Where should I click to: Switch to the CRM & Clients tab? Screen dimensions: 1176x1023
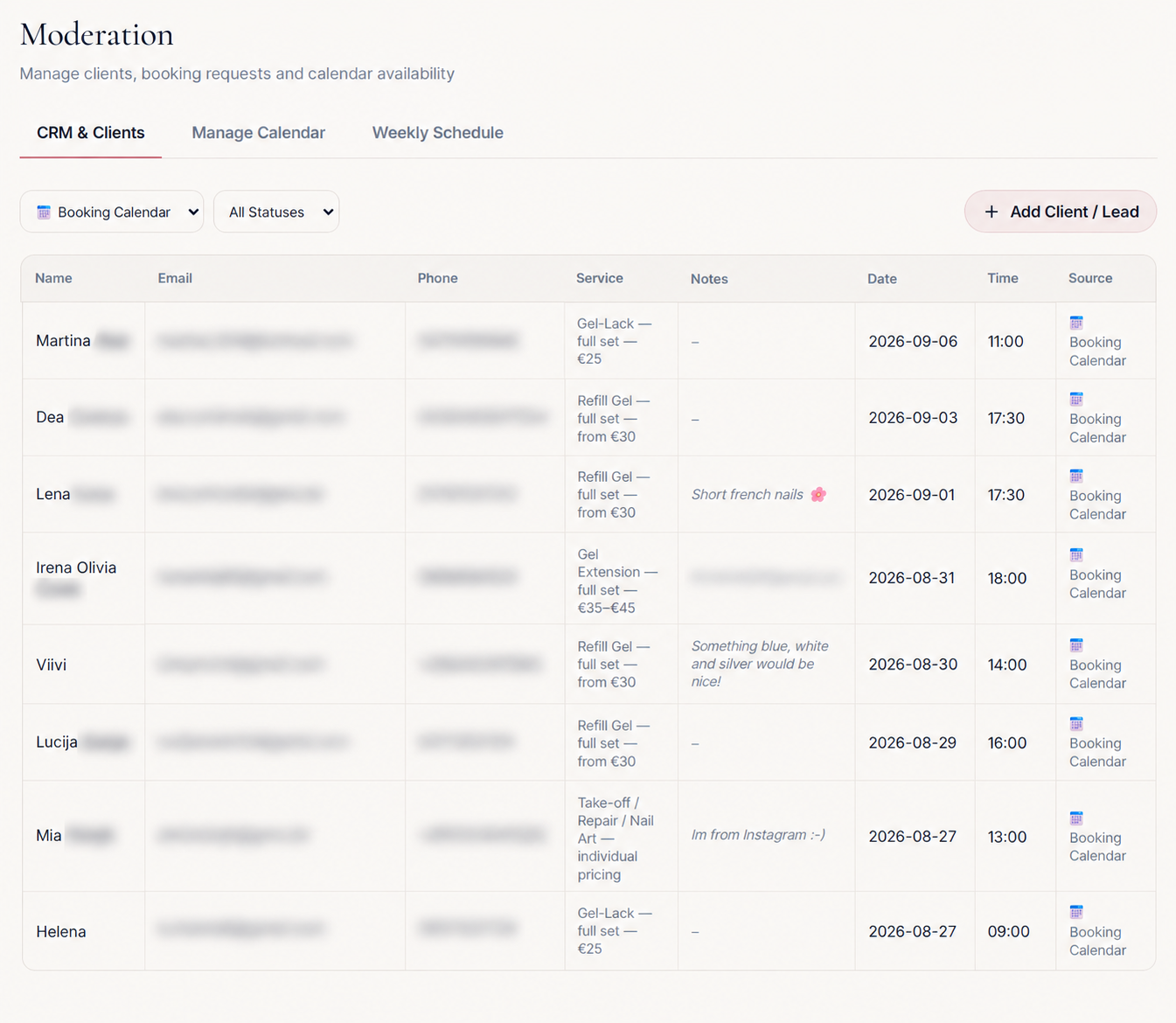(x=91, y=133)
